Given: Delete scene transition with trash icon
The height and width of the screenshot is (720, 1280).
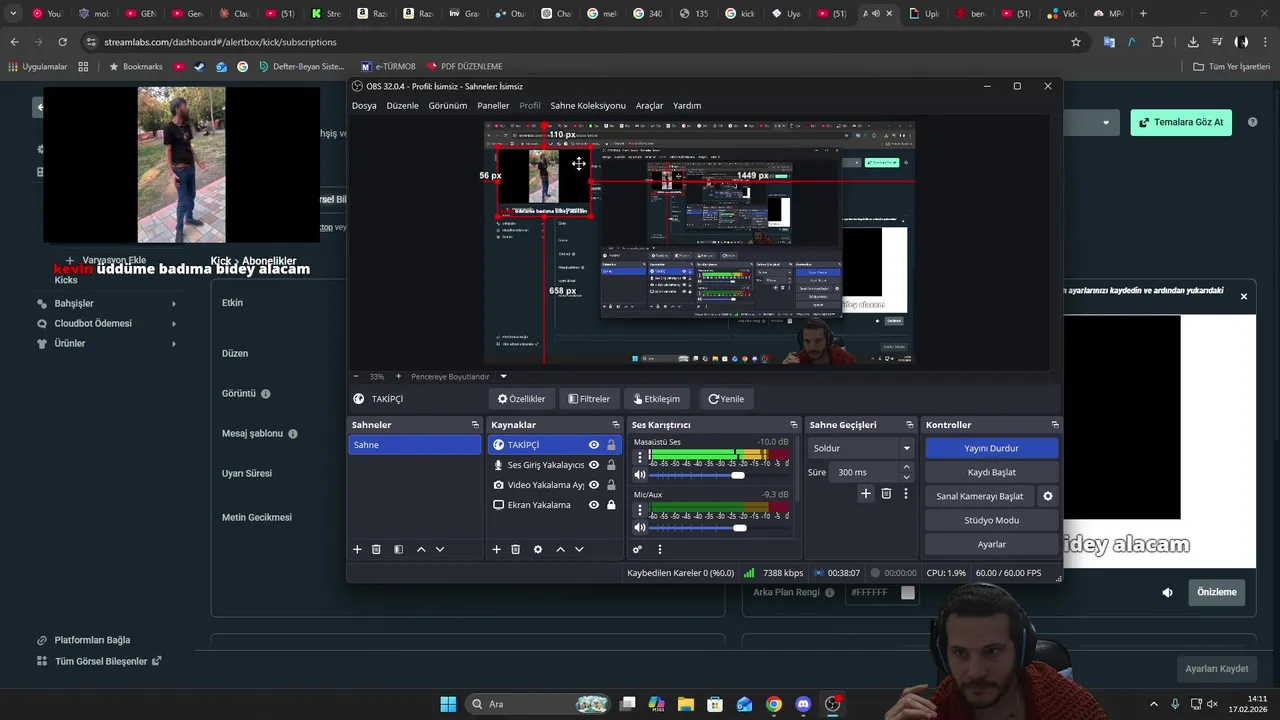Looking at the screenshot, I should click(x=886, y=493).
